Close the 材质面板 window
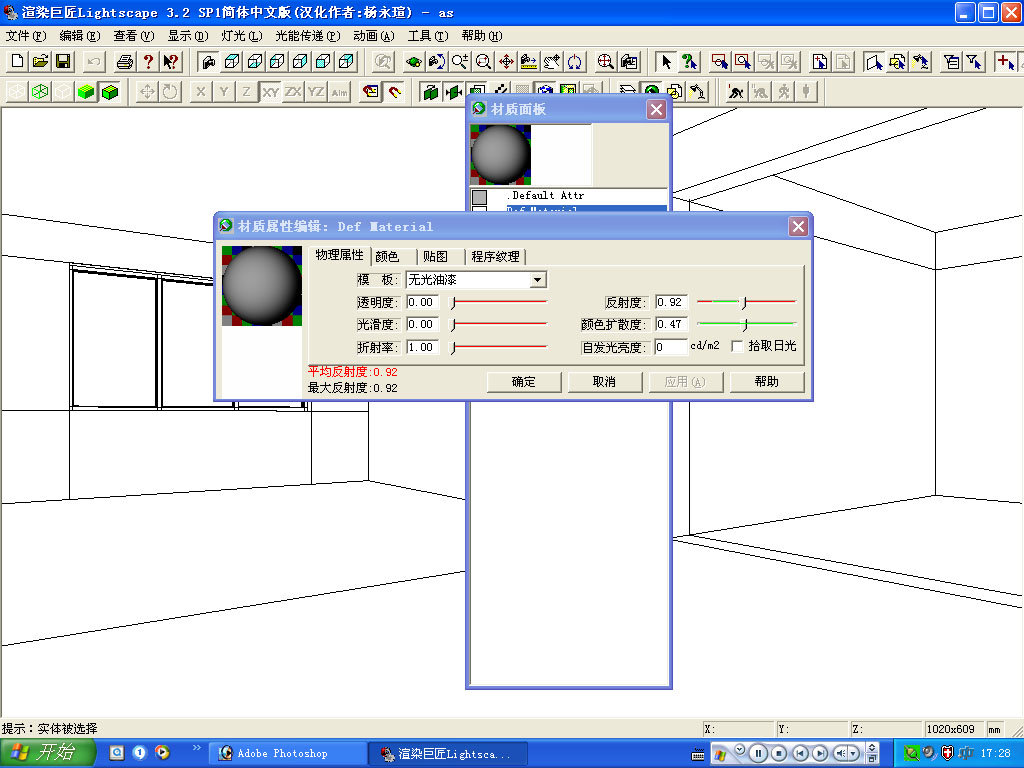 (656, 110)
